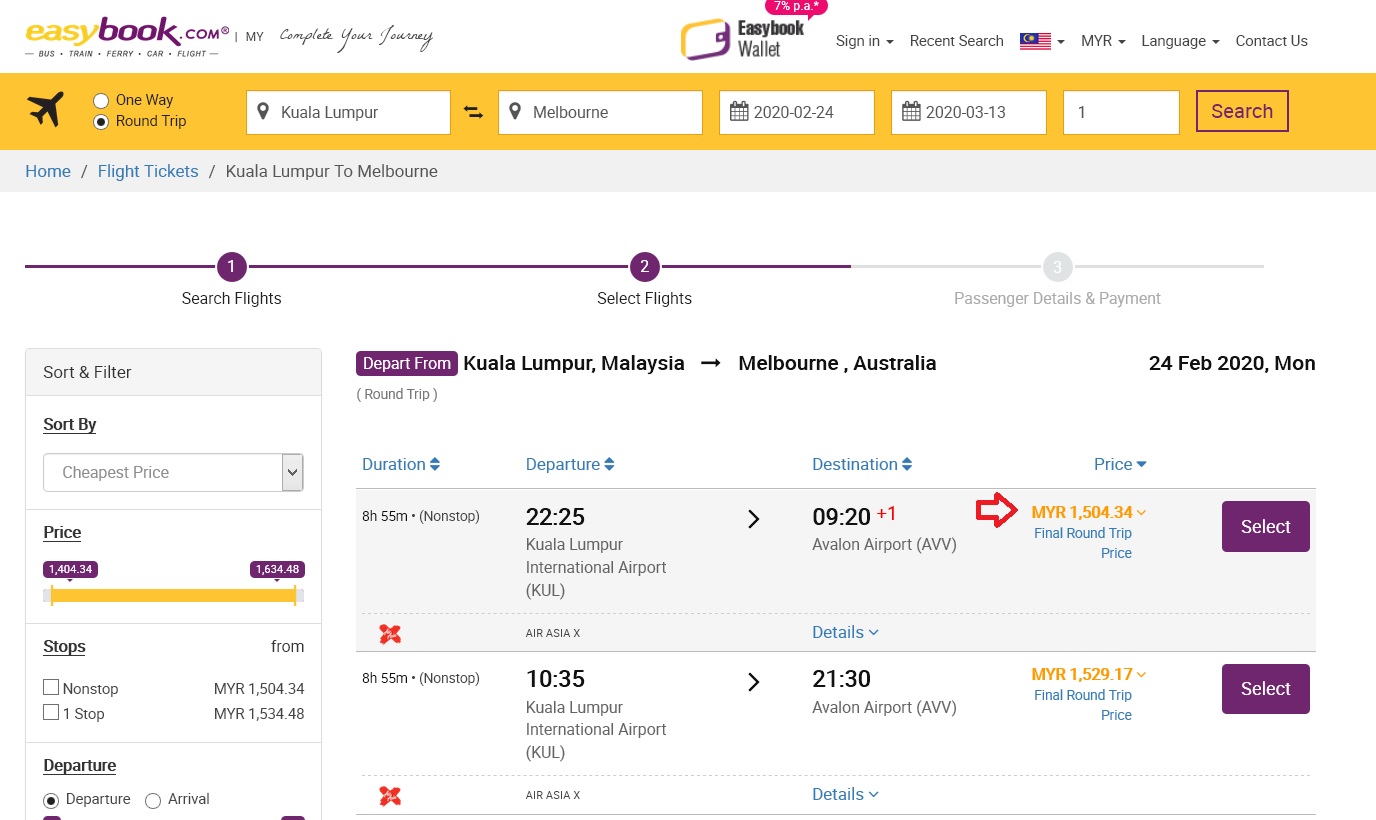Open the Sign in menu
This screenshot has width=1376, height=820.
point(864,41)
